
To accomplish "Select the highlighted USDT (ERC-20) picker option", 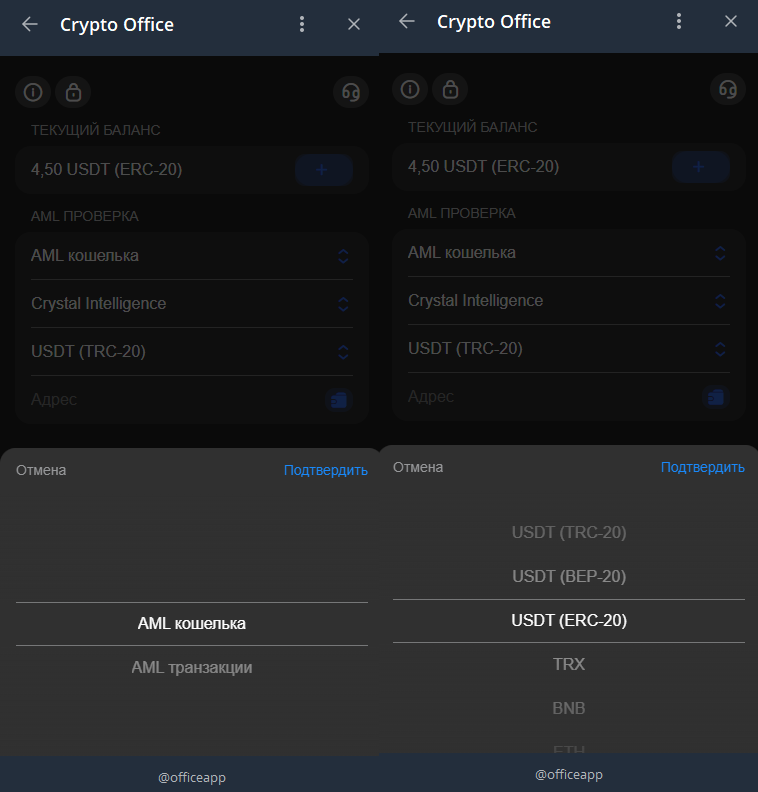I will [x=569, y=621].
